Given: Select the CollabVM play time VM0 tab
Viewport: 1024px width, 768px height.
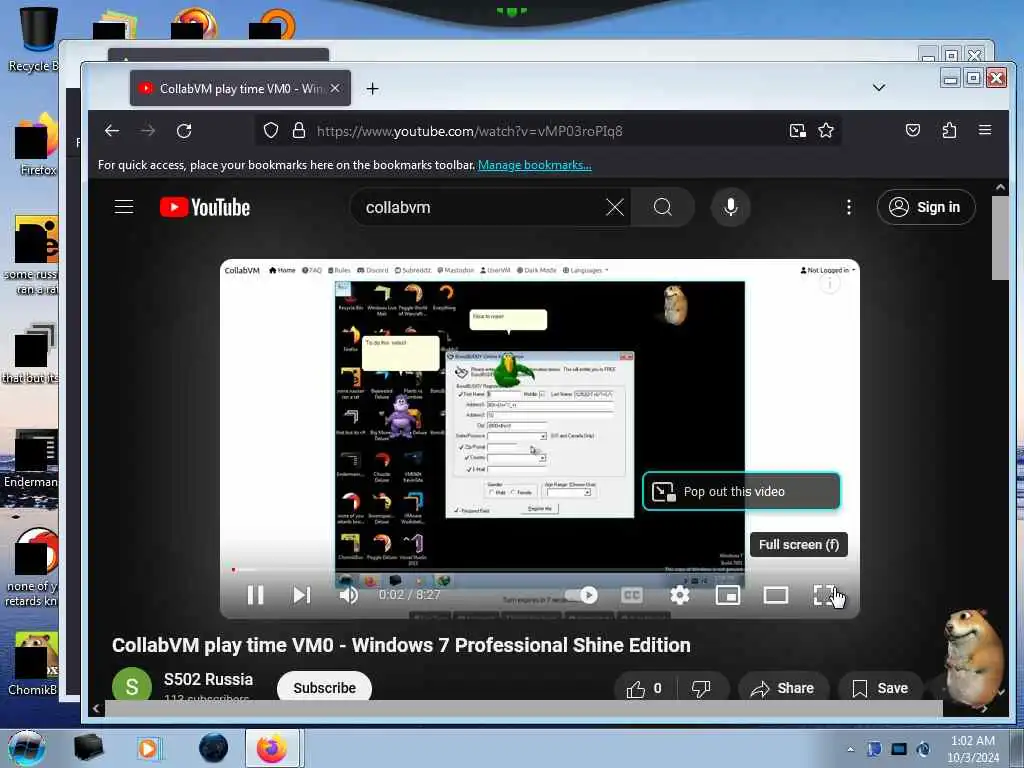Looking at the screenshot, I should click(240, 88).
